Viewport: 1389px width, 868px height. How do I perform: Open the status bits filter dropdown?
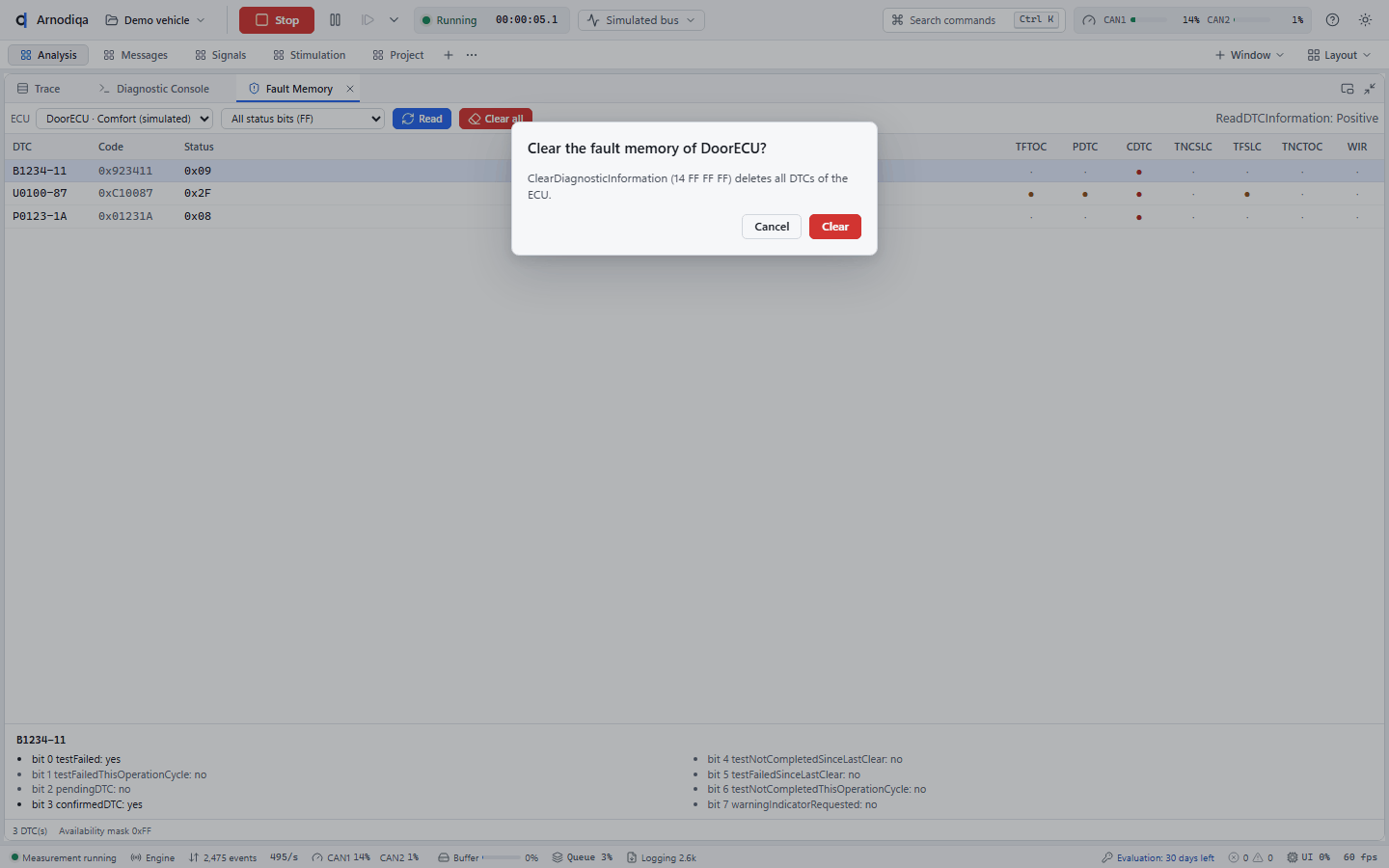tap(303, 119)
